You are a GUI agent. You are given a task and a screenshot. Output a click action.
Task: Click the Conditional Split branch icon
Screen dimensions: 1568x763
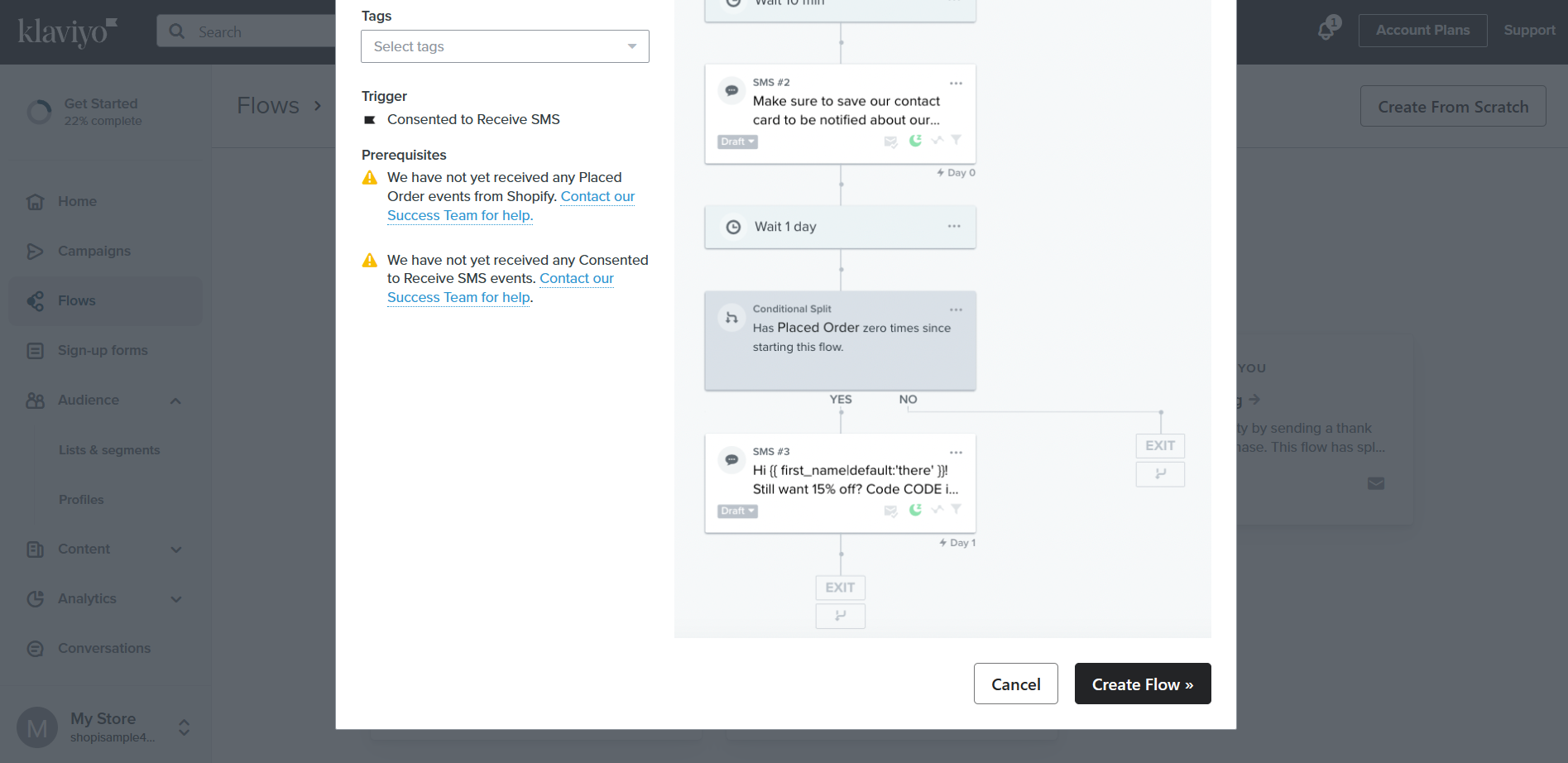pos(731,318)
